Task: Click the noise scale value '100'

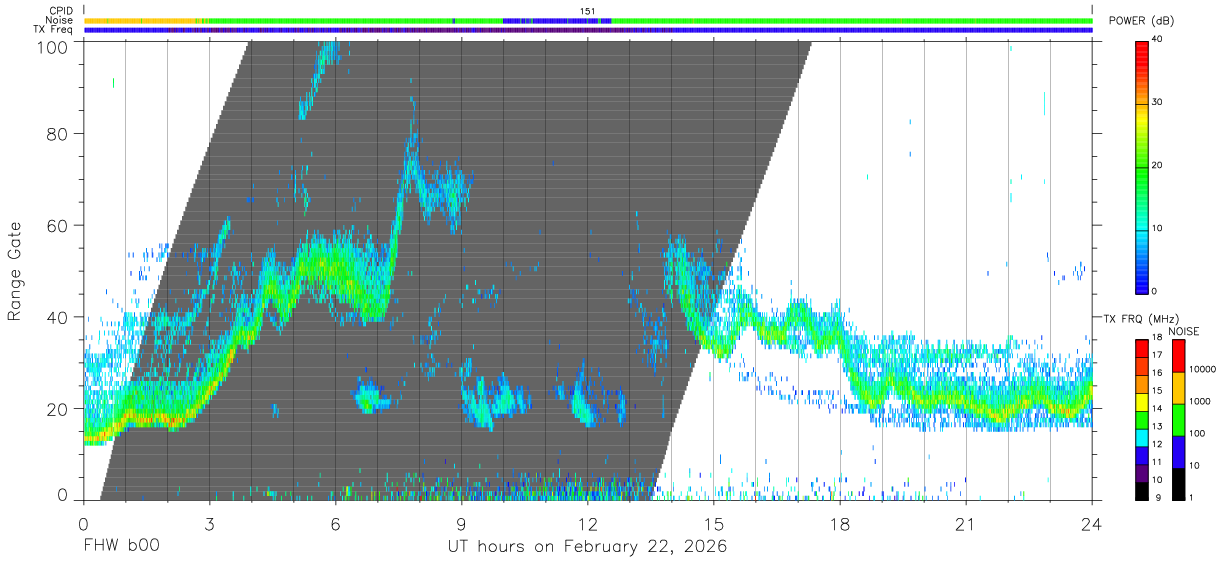Action: coord(1195,433)
